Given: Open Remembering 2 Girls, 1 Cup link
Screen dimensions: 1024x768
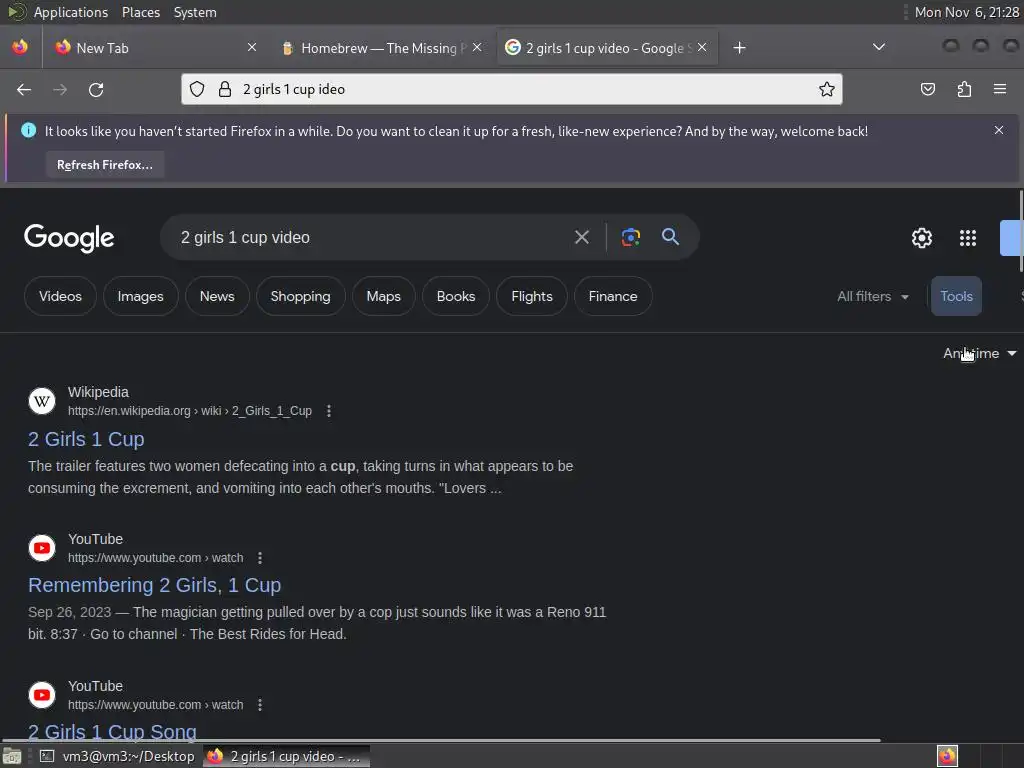Looking at the screenshot, I should (x=154, y=585).
